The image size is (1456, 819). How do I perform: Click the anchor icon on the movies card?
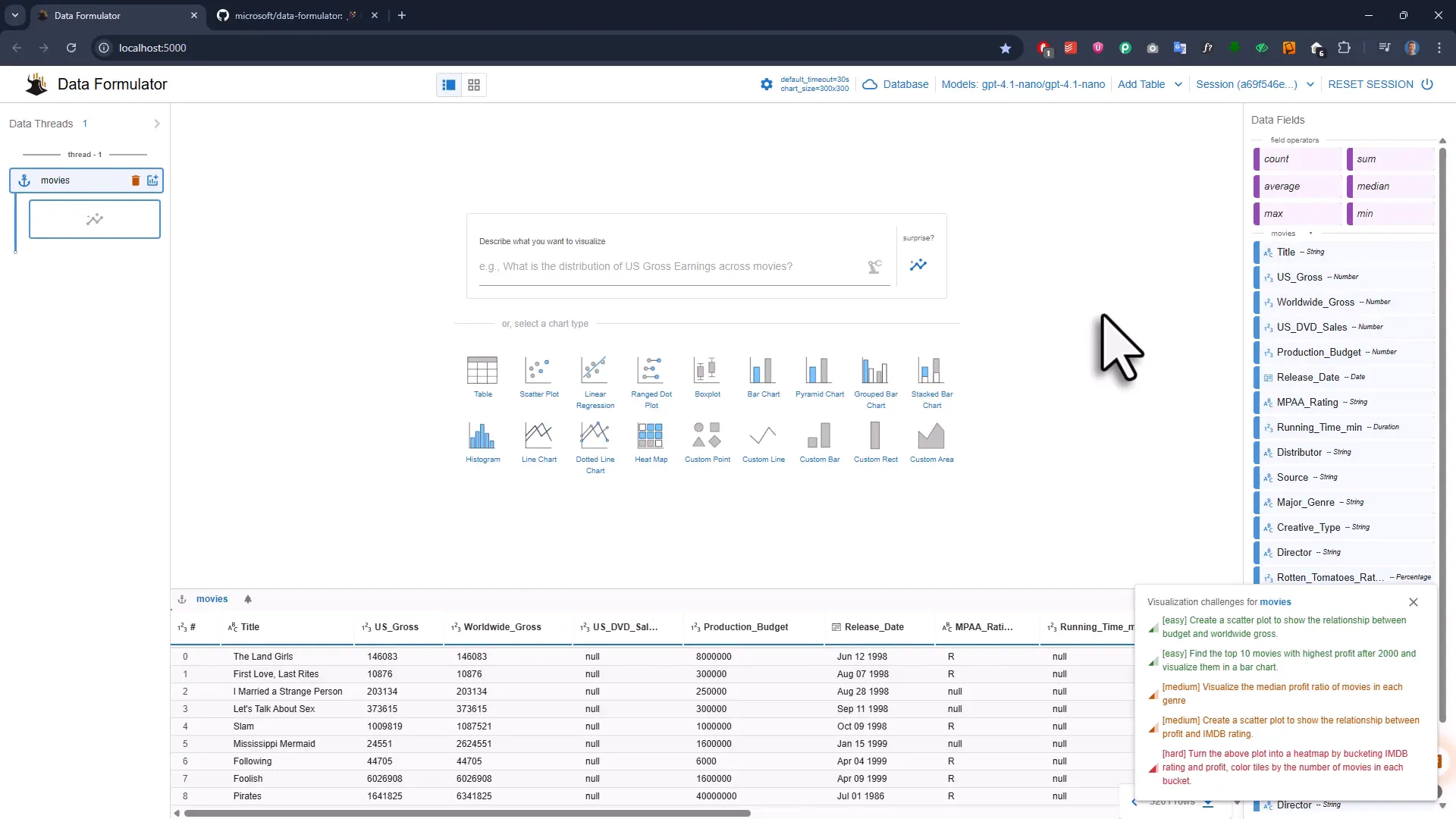[x=24, y=180]
